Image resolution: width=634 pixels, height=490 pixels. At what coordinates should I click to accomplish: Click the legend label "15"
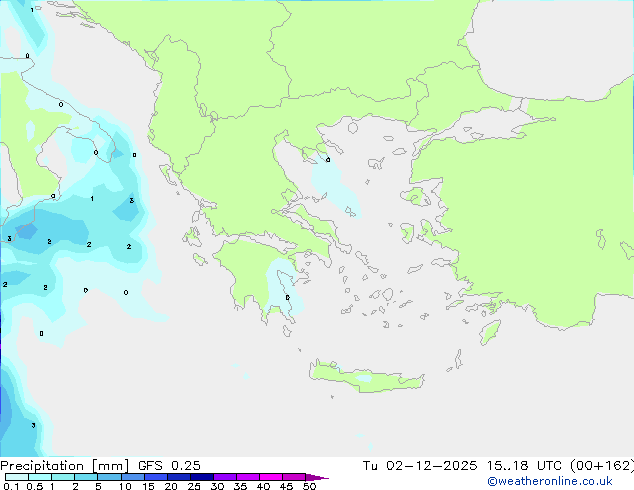coord(148,486)
